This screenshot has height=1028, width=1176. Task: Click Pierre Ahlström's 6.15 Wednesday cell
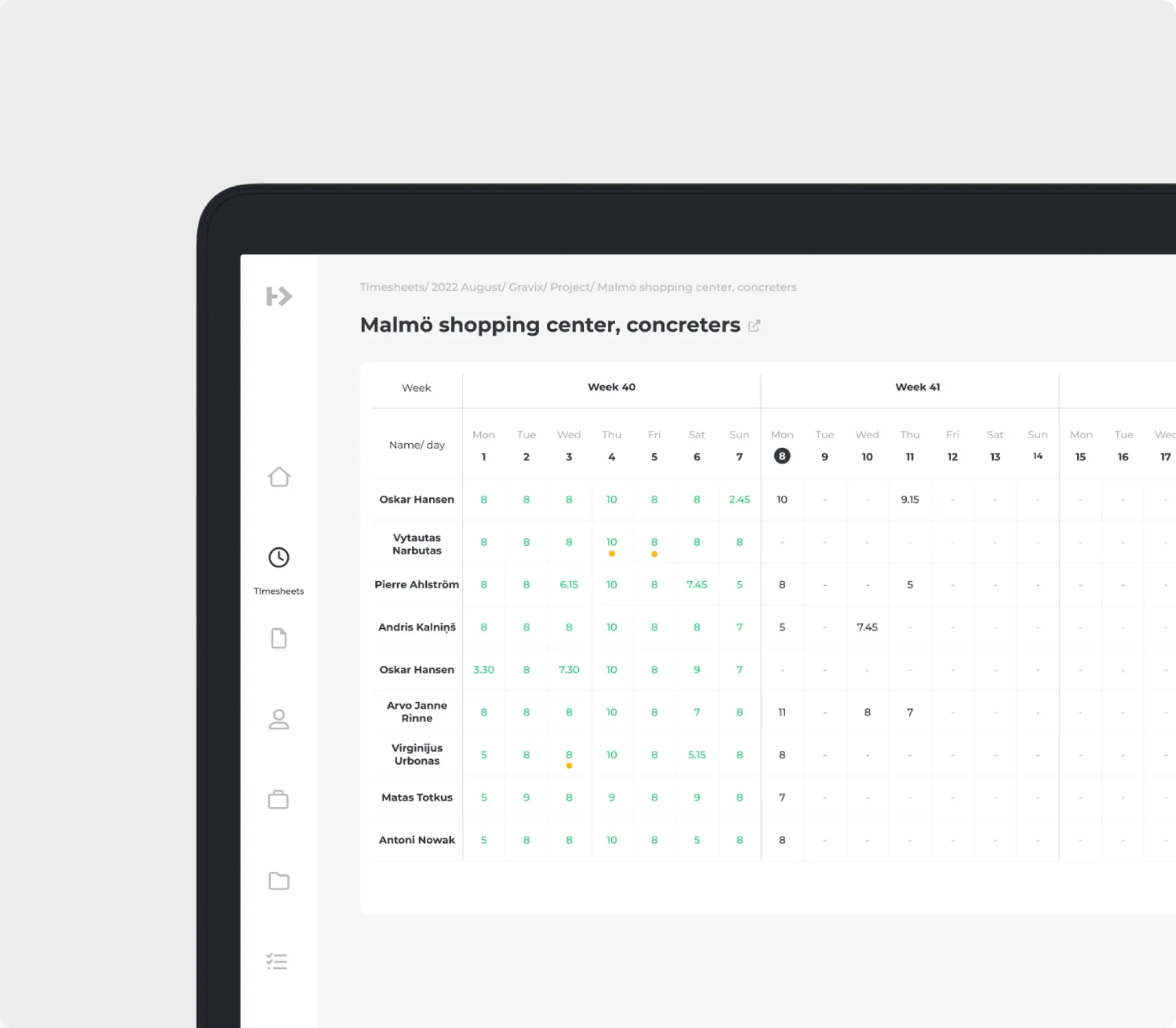point(569,585)
